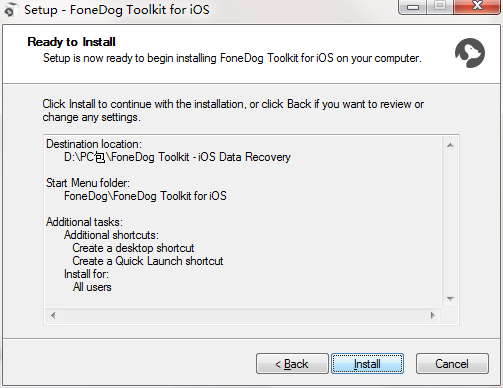503x388 pixels.
Task: Click the scroll left arrow in summary box
Action: click(x=53, y=315)
